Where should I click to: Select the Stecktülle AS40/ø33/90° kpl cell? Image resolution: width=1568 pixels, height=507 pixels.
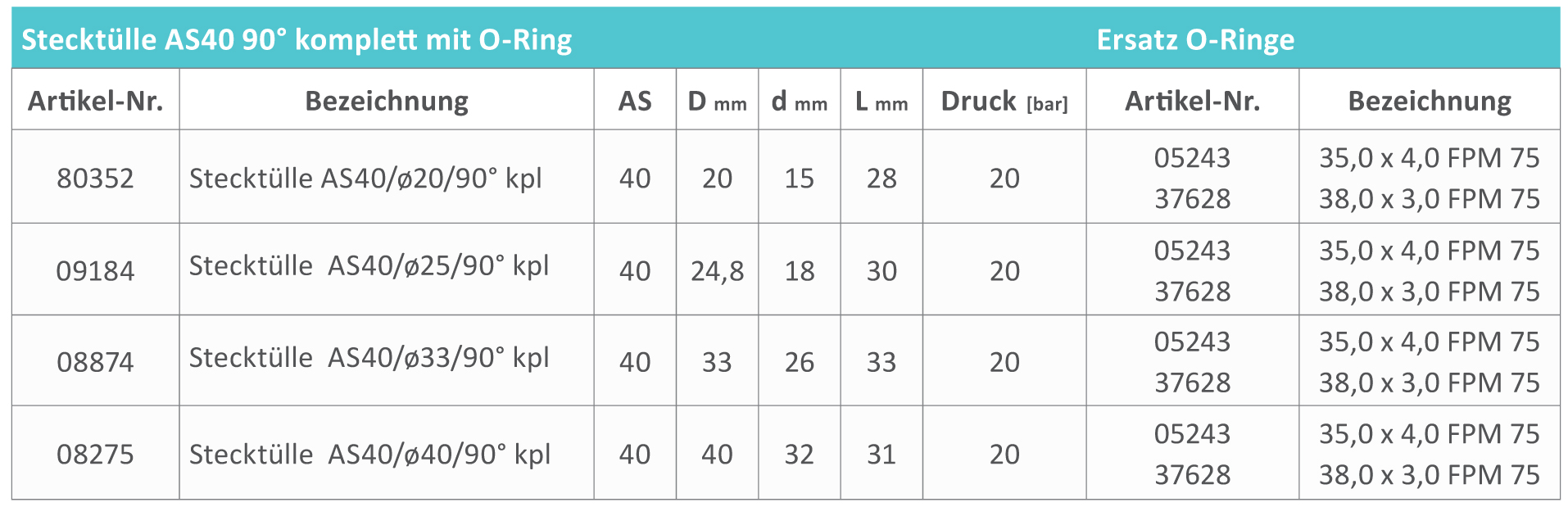pos(369,358)
